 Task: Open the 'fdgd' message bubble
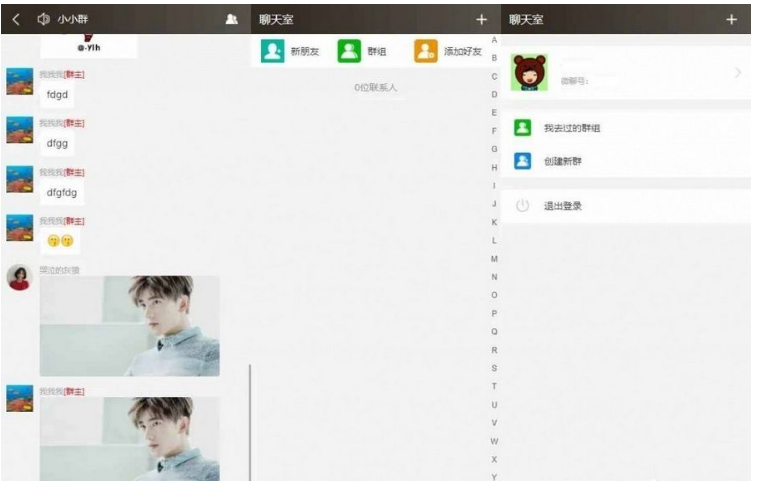(57, 95)
